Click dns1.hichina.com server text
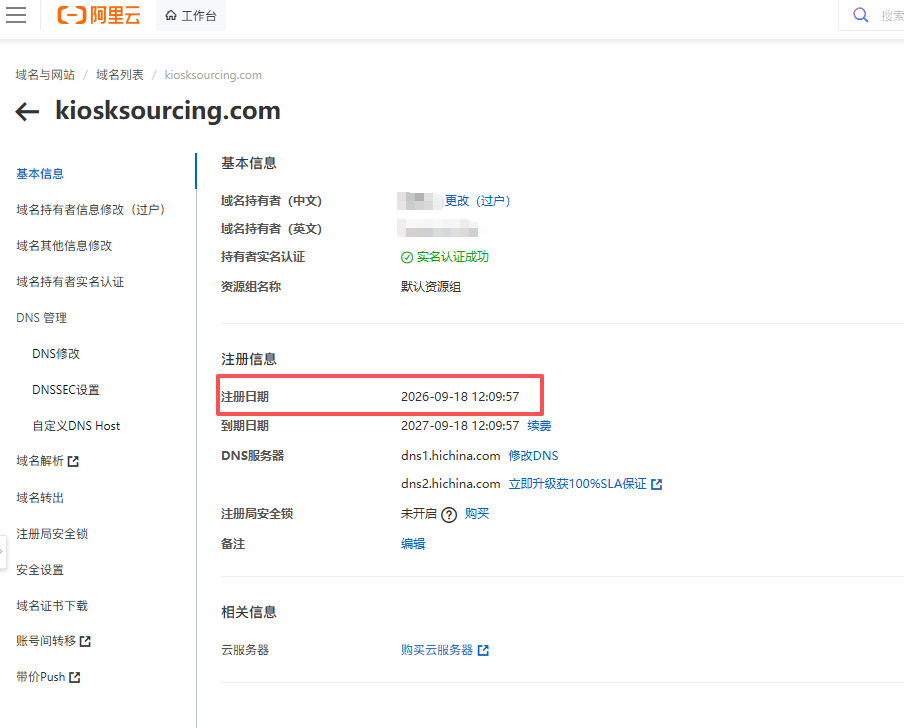 click(x=451, y=456)
